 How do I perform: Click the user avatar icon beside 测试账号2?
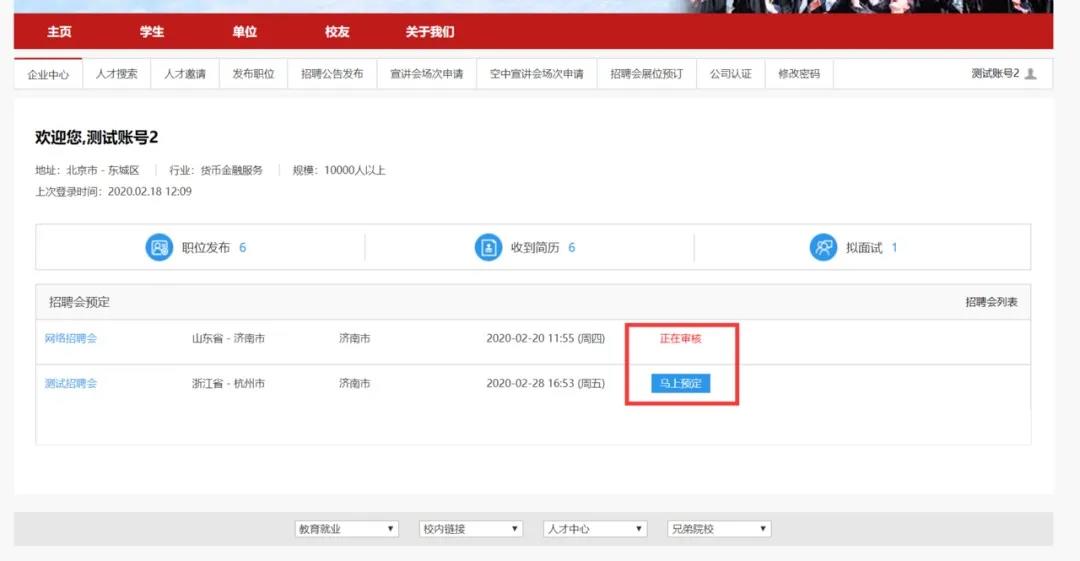pos(1031,74)
